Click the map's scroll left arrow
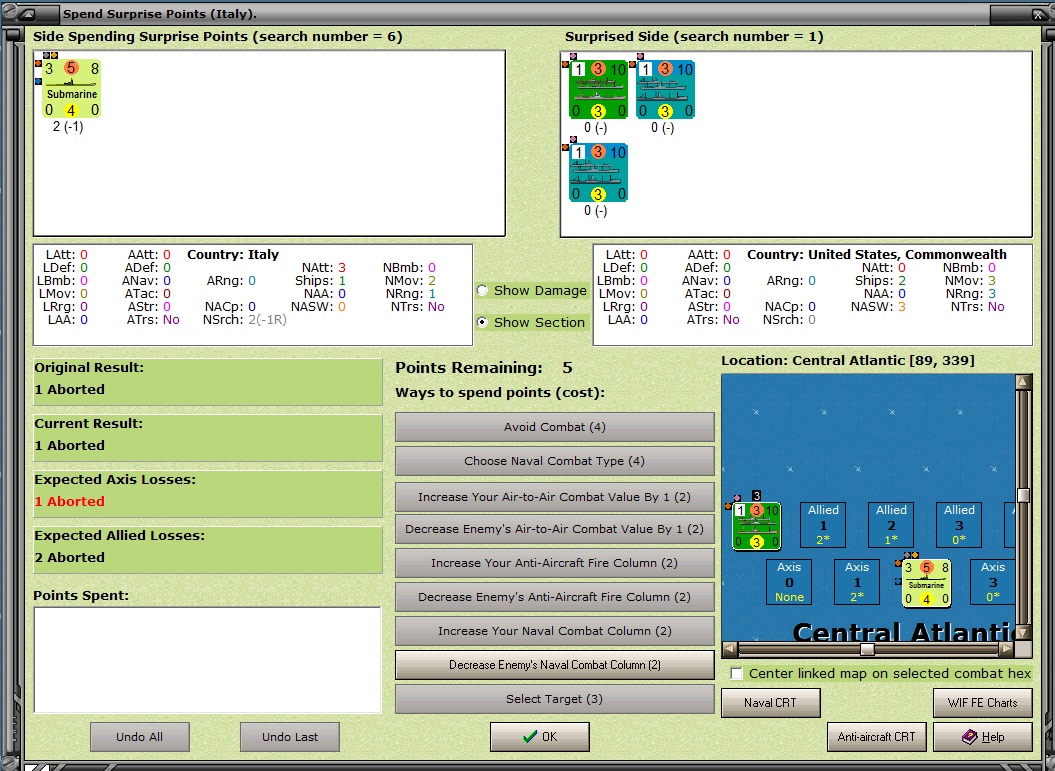 coord(729,649)
